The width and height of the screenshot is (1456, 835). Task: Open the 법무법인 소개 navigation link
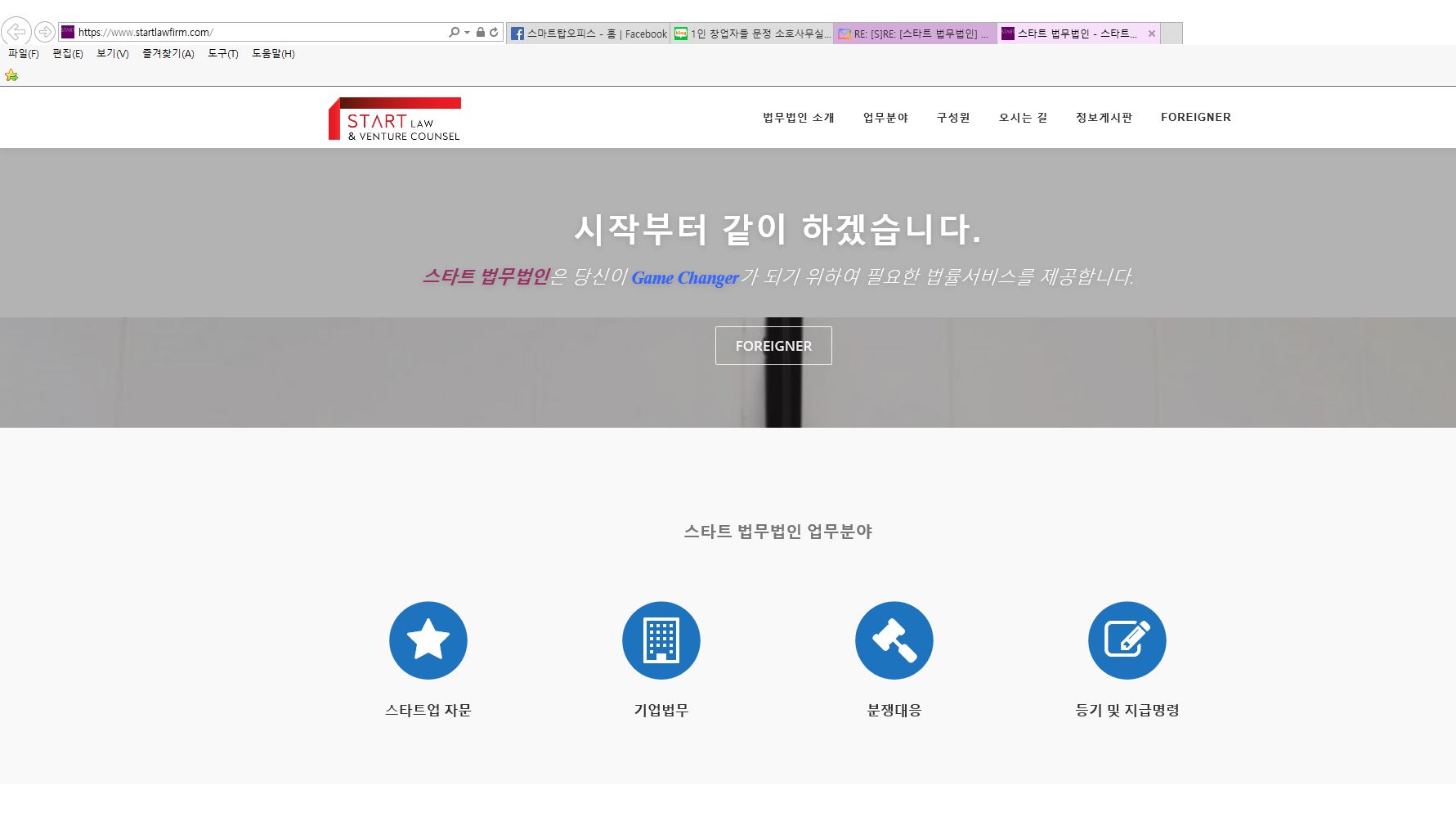pos(799,118)
